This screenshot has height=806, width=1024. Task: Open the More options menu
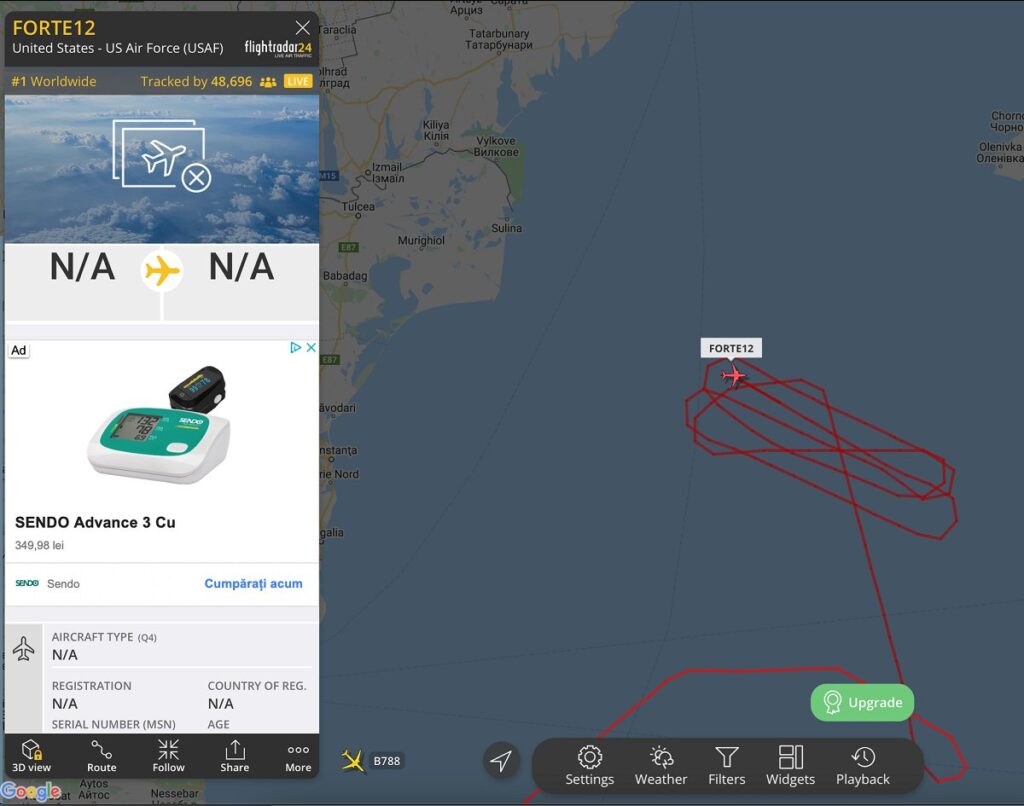[298, 756]
